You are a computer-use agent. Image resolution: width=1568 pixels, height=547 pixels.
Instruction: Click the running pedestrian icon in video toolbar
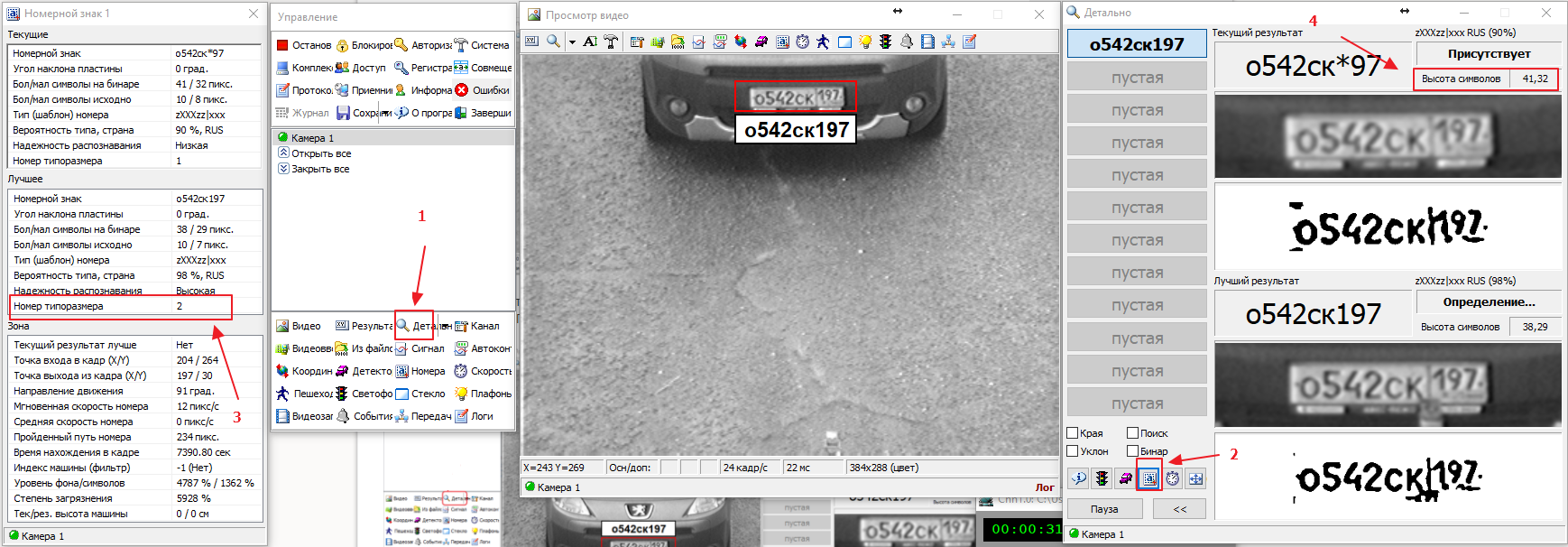[x=823, y=42]
